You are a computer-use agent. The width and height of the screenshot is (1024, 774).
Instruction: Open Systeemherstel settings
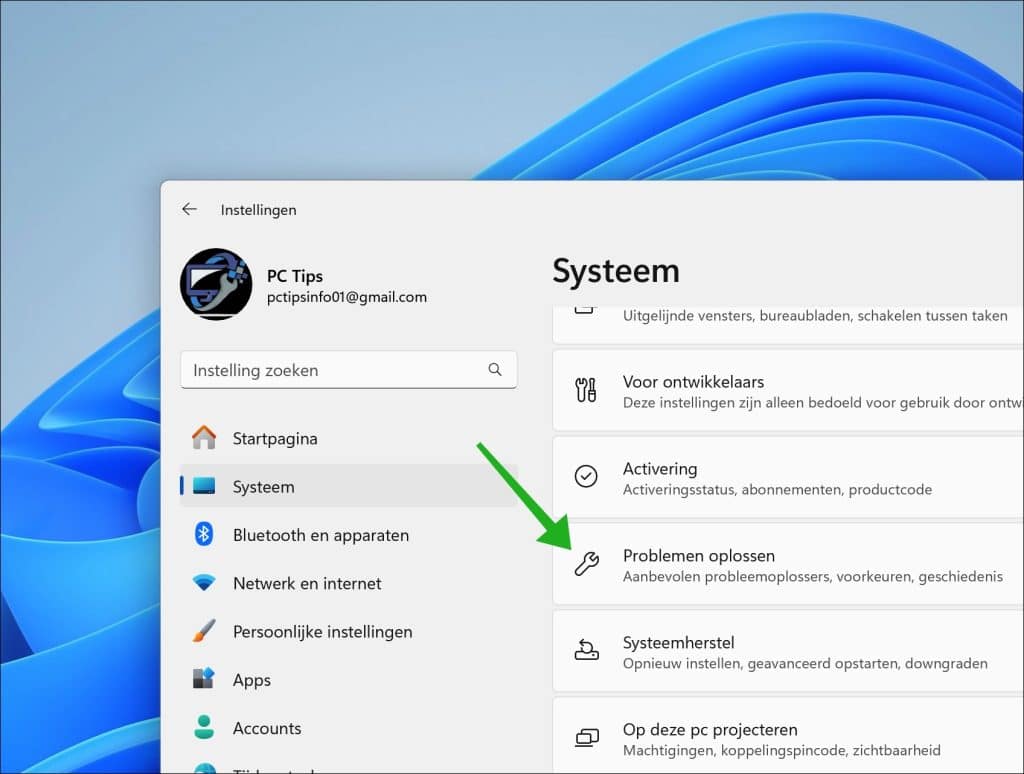pyautogui.click(x=788, y=651)
